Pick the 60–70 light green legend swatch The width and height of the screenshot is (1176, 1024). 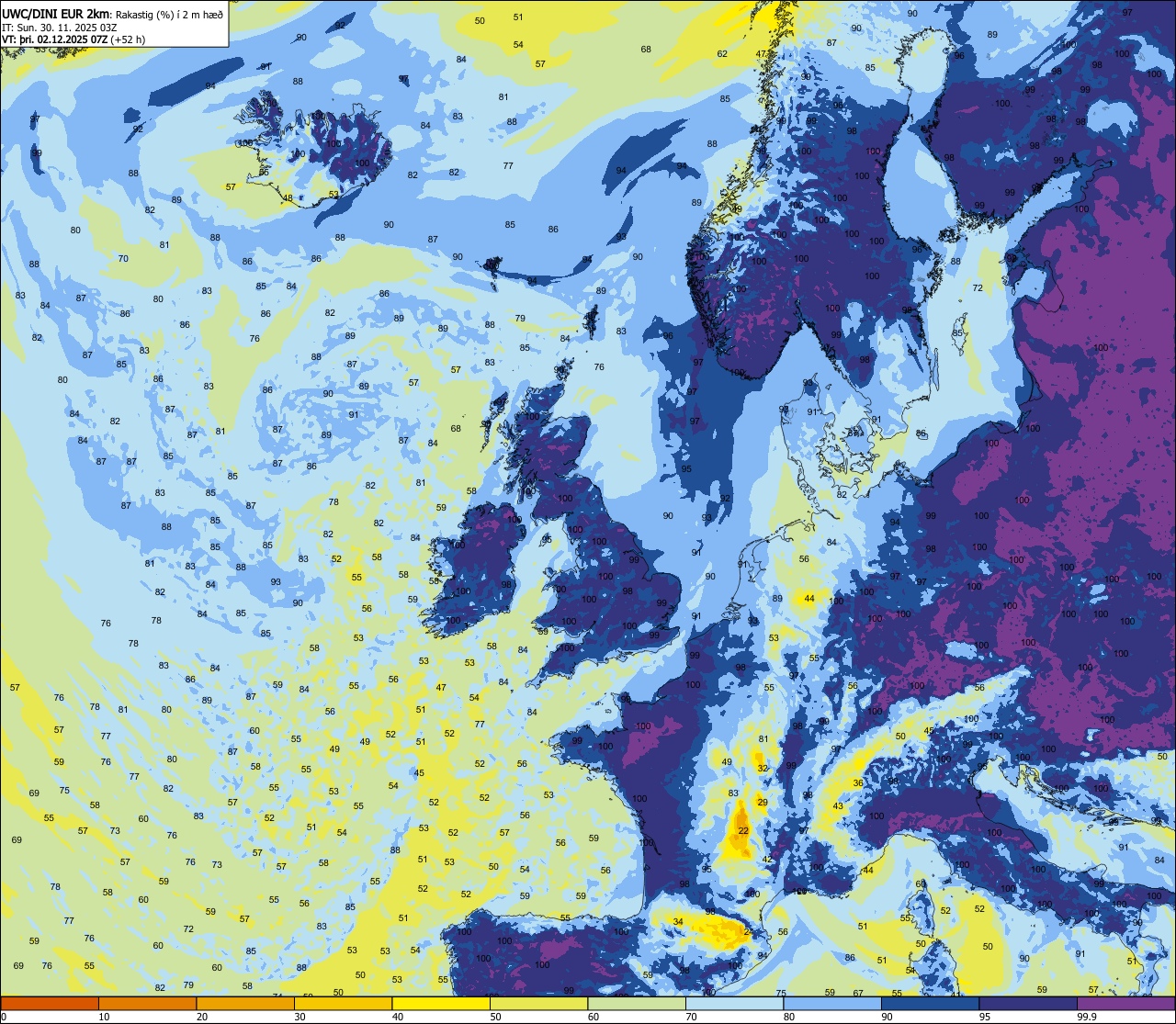pos(636,1003)
